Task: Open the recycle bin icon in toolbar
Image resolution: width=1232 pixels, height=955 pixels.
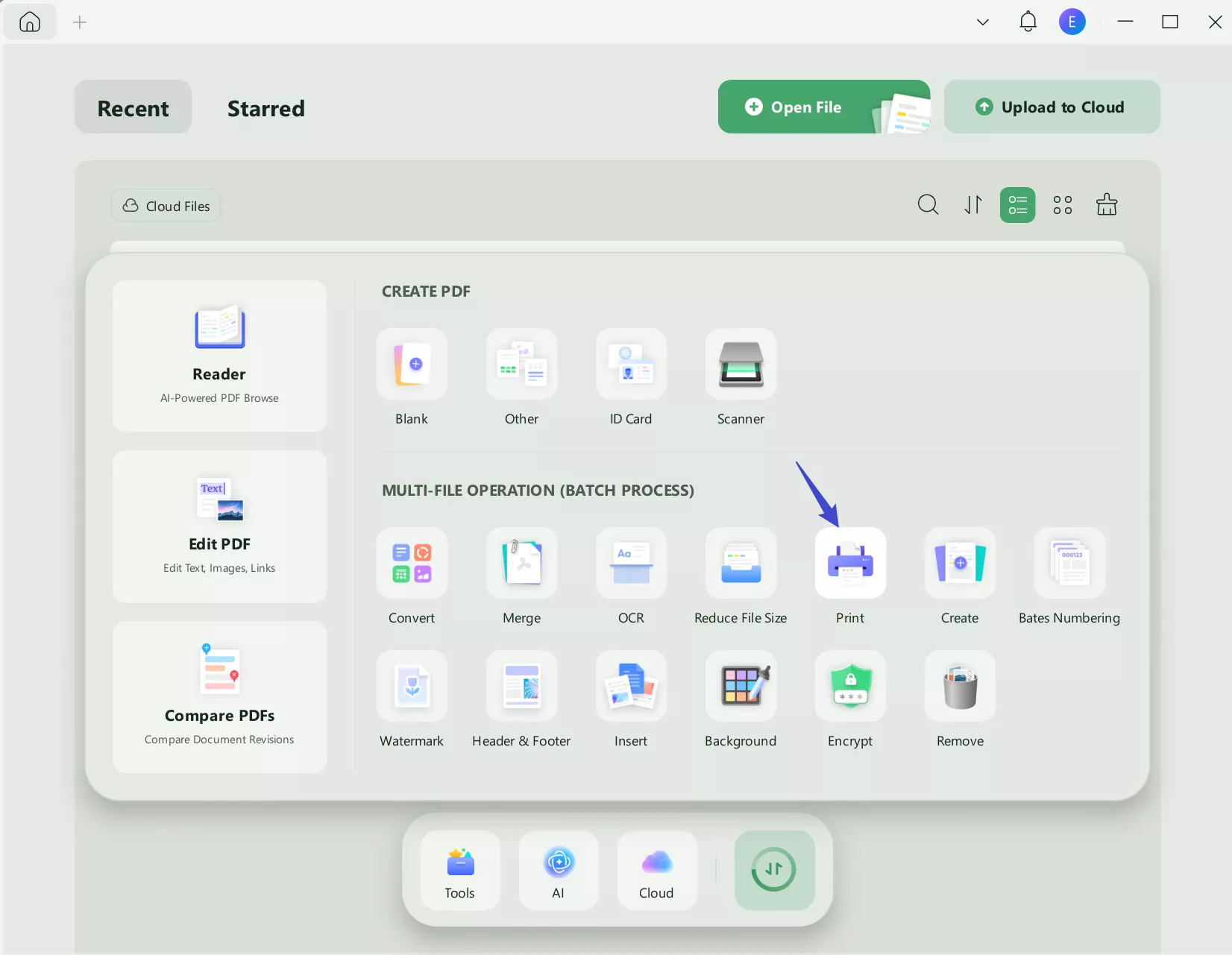Action: coord(1107,205)
